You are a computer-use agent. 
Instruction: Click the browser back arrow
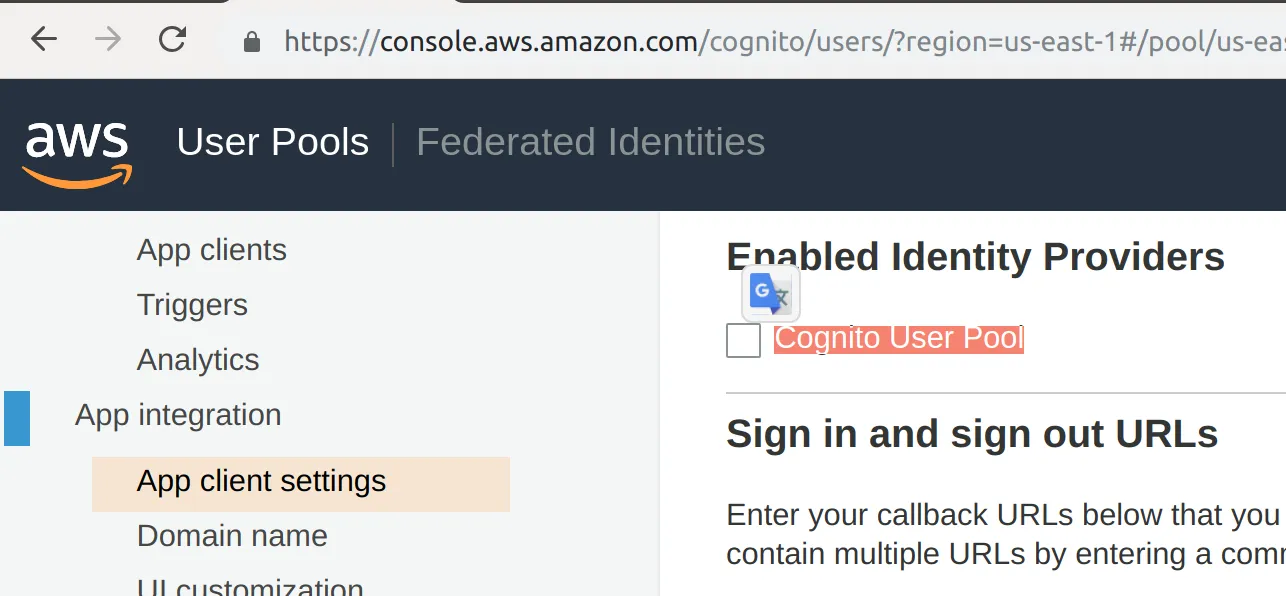tap(44, 40)
